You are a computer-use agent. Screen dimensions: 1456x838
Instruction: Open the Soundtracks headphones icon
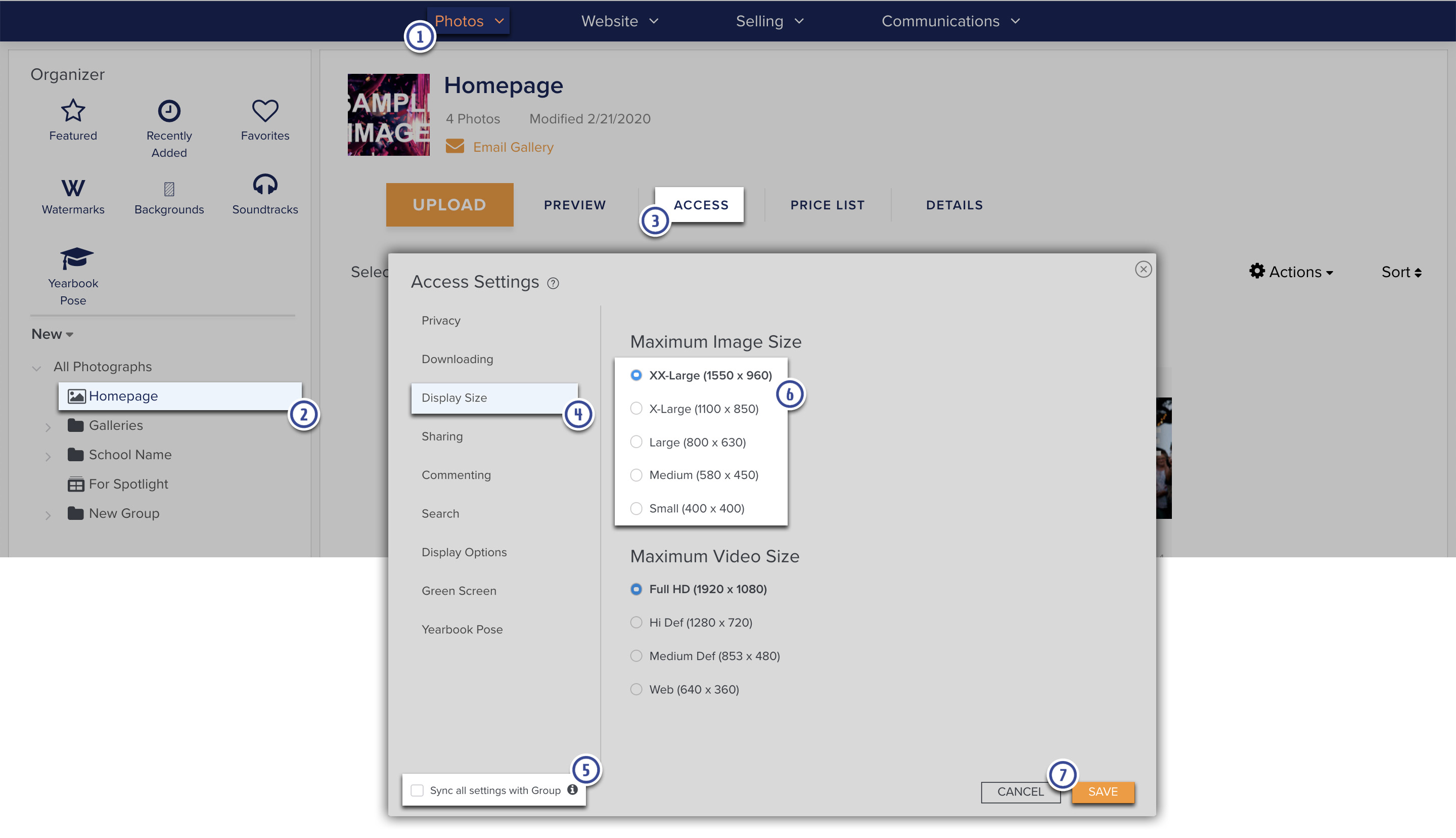[264, 184]
